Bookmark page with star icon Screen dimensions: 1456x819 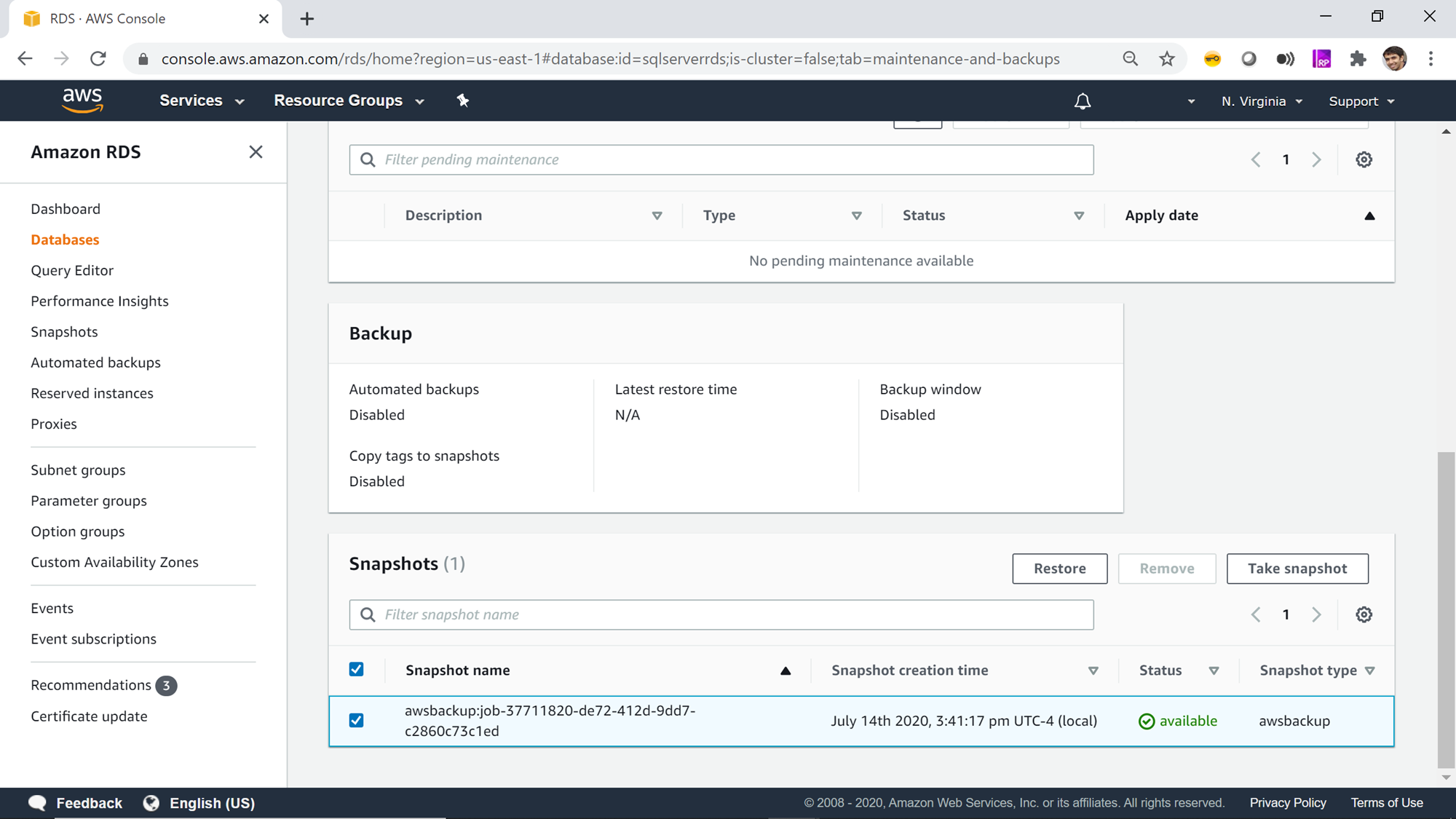(x=1167, y=59)
